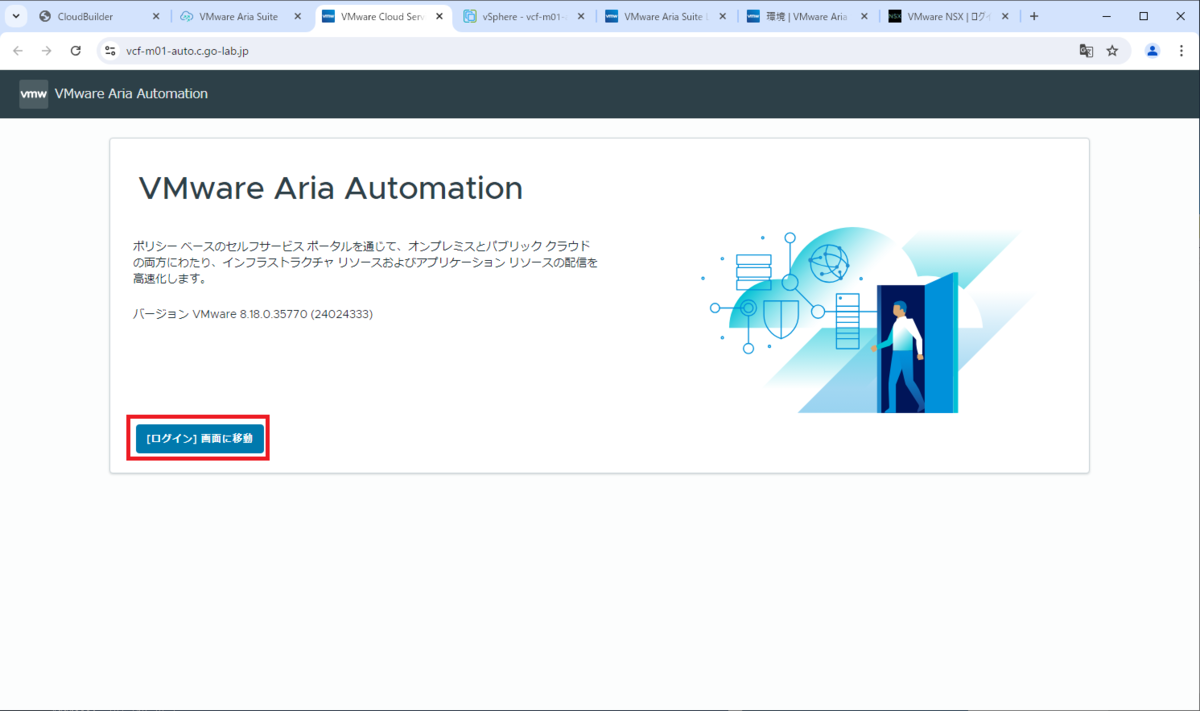Screen dimensions: 1200x711
Task: Open the Chrome three-dot menu
Action: [1181, 51]
